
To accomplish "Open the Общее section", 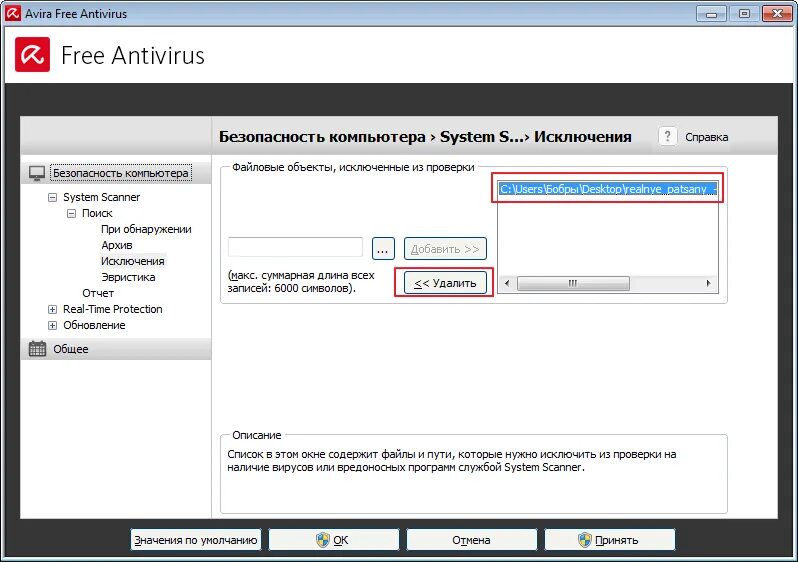I will [71, 349].
